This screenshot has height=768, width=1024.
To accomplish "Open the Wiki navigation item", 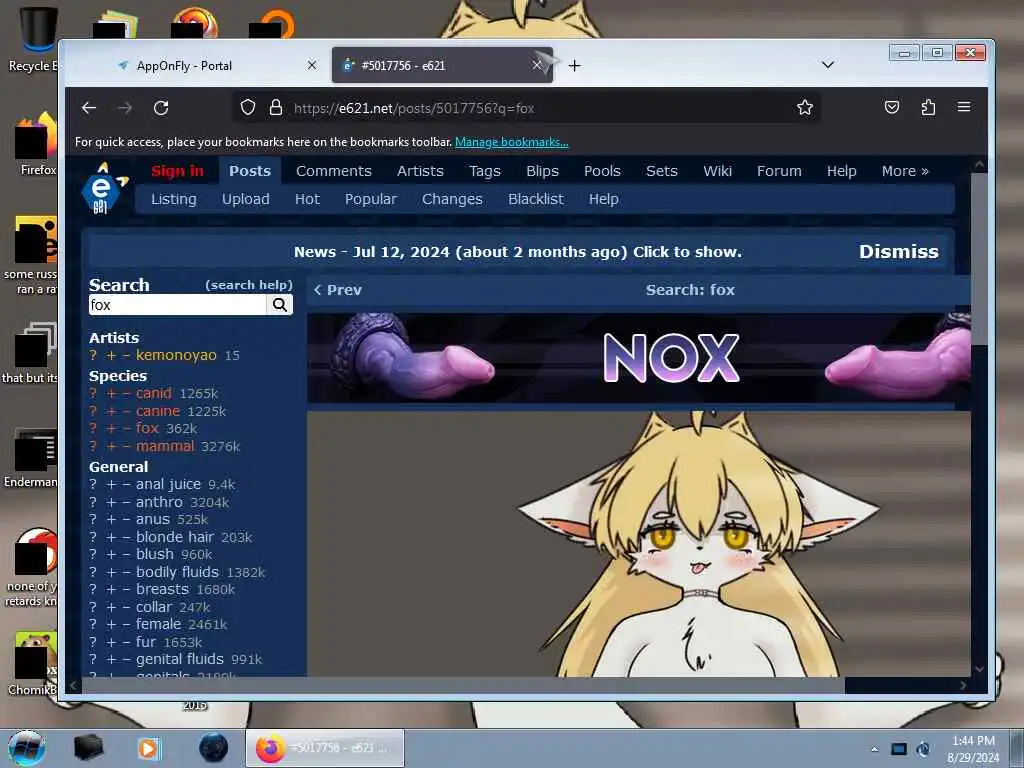I will pyautogui.click(x=717, y=171).
